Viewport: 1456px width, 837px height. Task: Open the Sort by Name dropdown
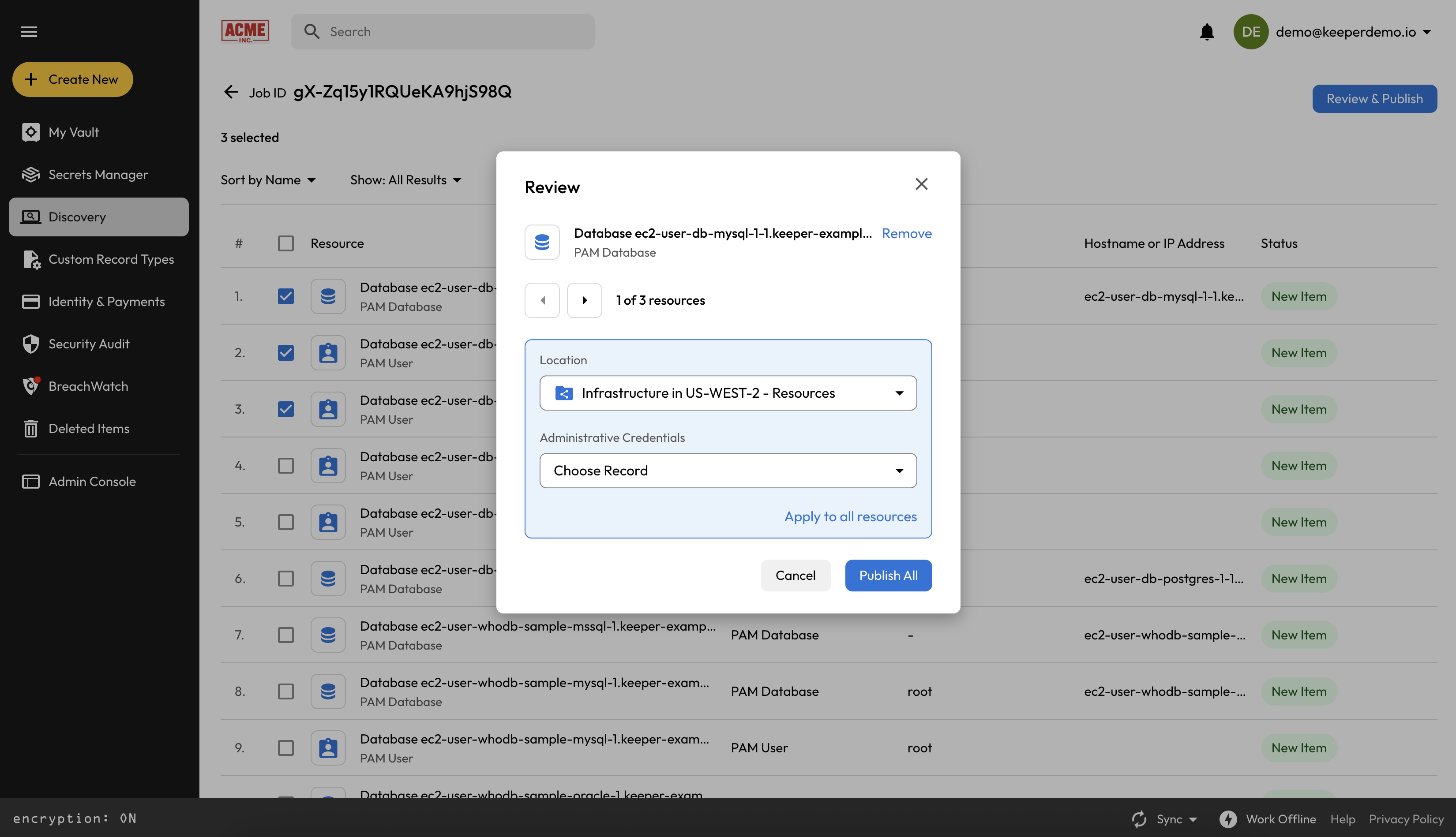point(268,180)
